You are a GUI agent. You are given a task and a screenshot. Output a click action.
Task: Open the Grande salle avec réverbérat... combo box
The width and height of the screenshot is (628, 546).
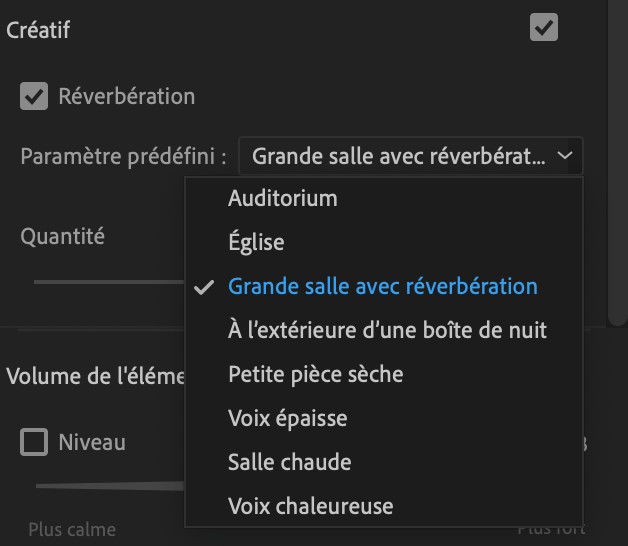(x=411, y=156)
